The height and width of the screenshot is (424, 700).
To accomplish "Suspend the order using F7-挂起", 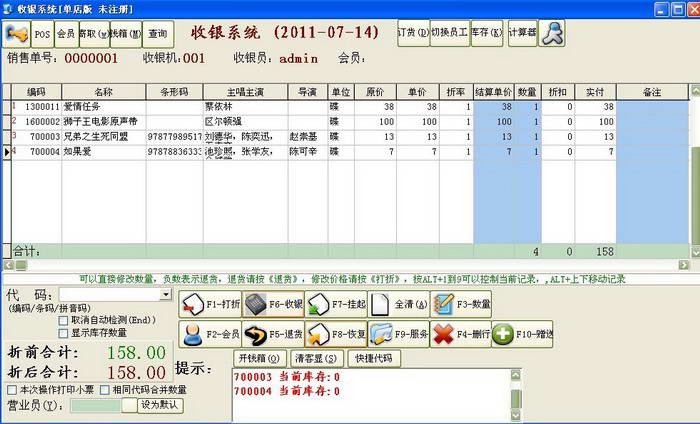I will click(336, 304).
